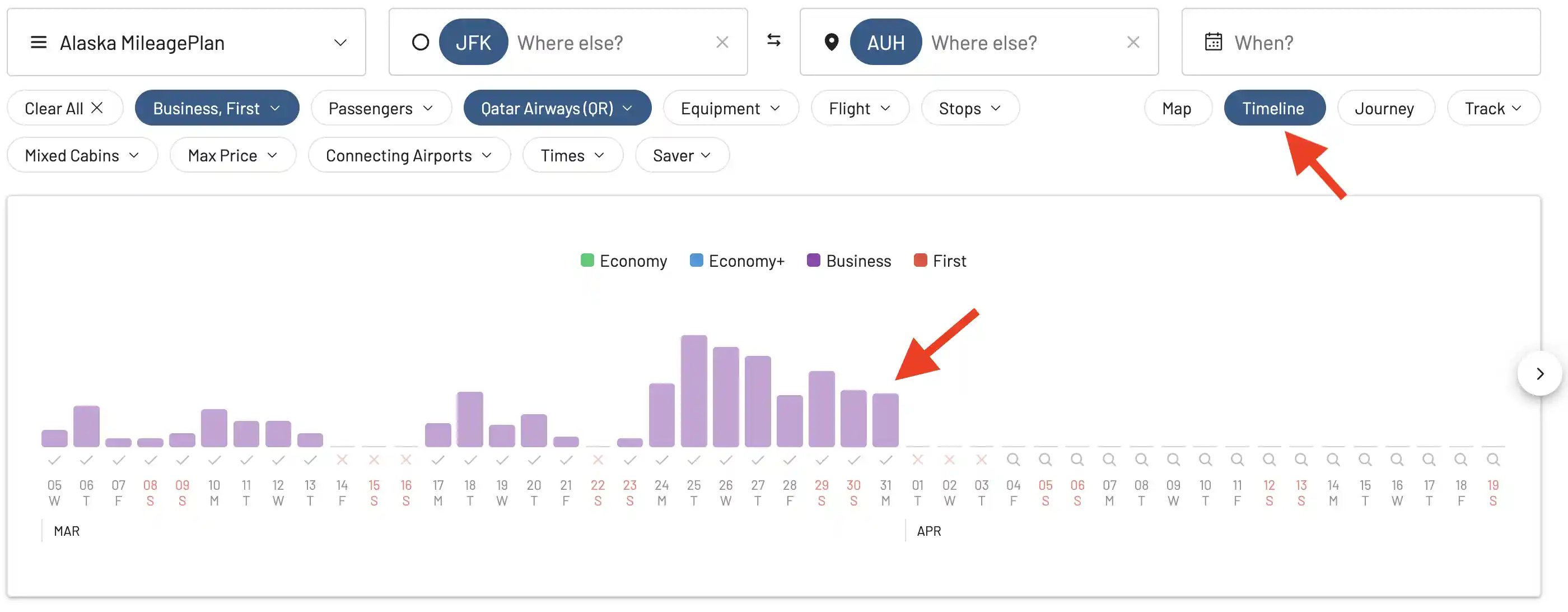Screen dimensions: 1568x612
Task: Switch to the Map view
Action: (x=1177, y=108)
